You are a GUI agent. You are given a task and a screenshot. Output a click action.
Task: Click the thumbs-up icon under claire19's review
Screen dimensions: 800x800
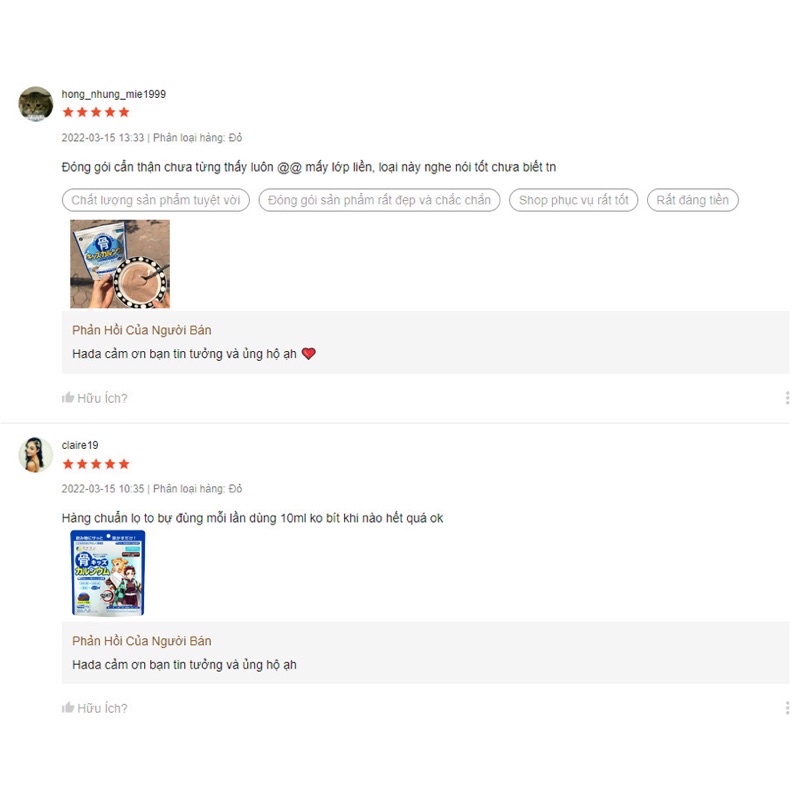click(x=68, y=708)
